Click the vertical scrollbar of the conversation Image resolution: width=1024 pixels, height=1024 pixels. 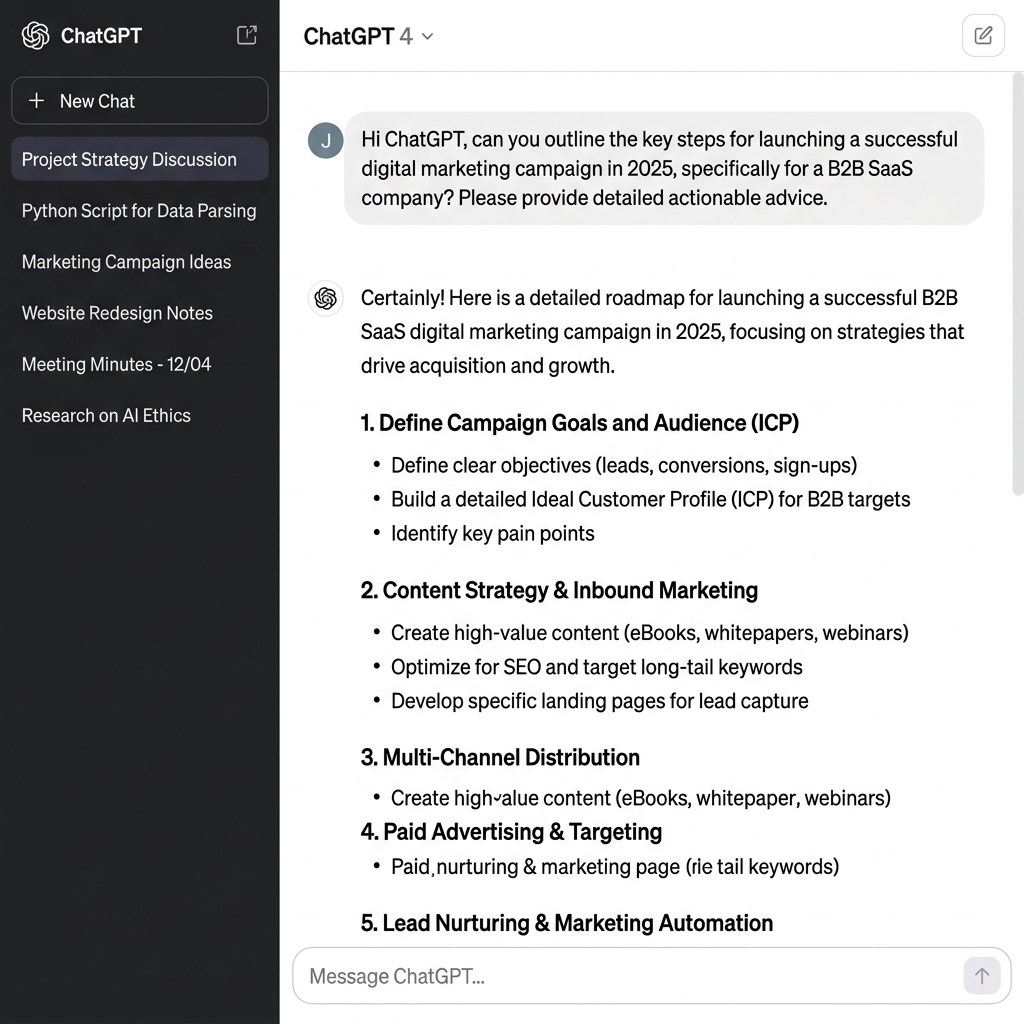pos(1017,284)
